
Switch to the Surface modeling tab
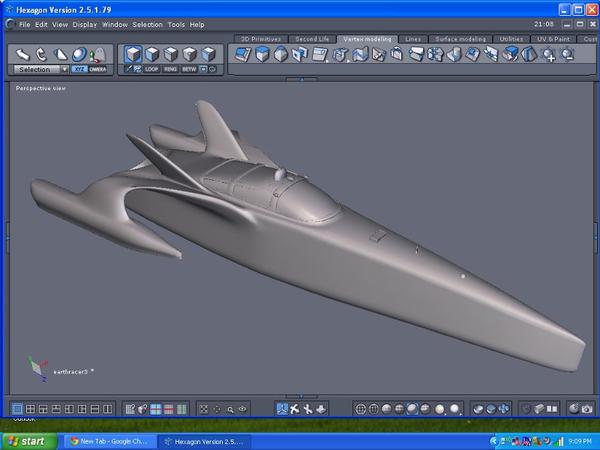pyautogui.click(x=459, y=38)
